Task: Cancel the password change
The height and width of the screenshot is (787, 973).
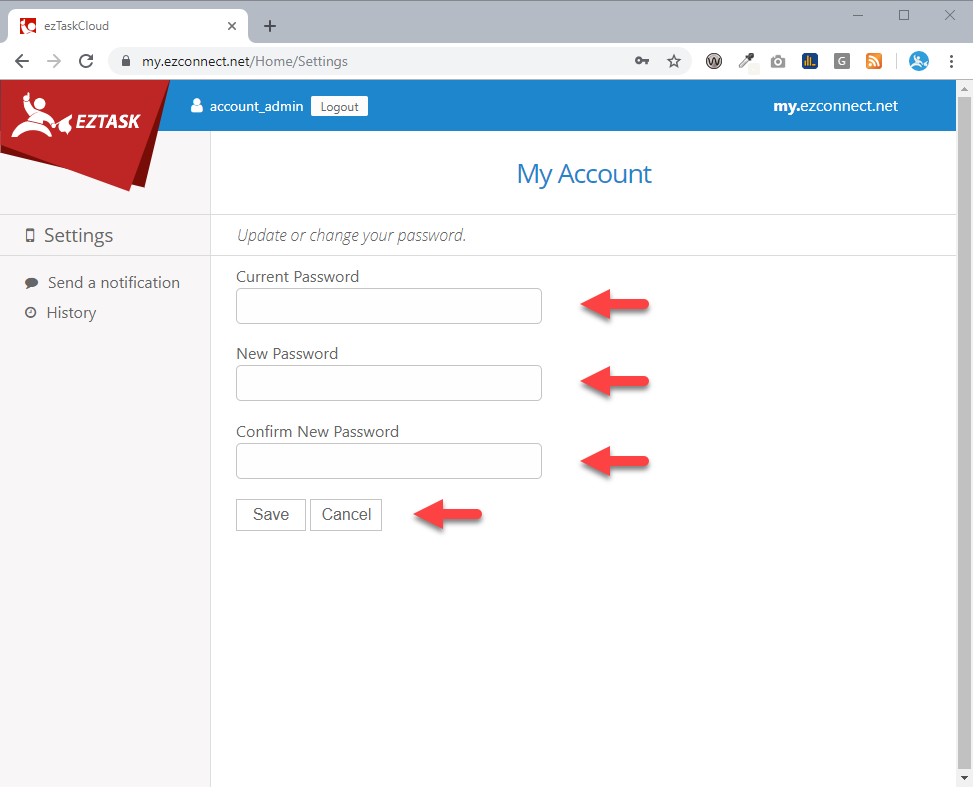Action: pyautogui.click(x=346, y=515)
